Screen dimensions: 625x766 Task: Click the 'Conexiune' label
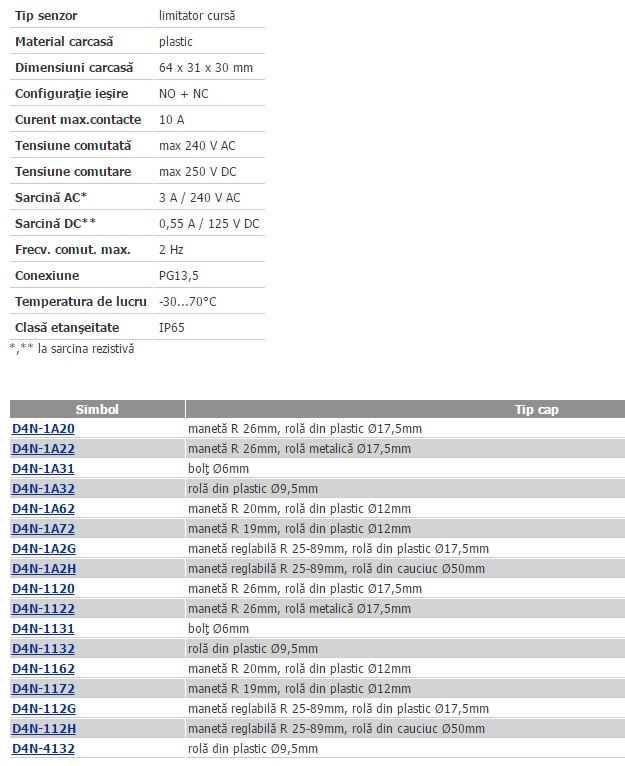tap(47, 276)
